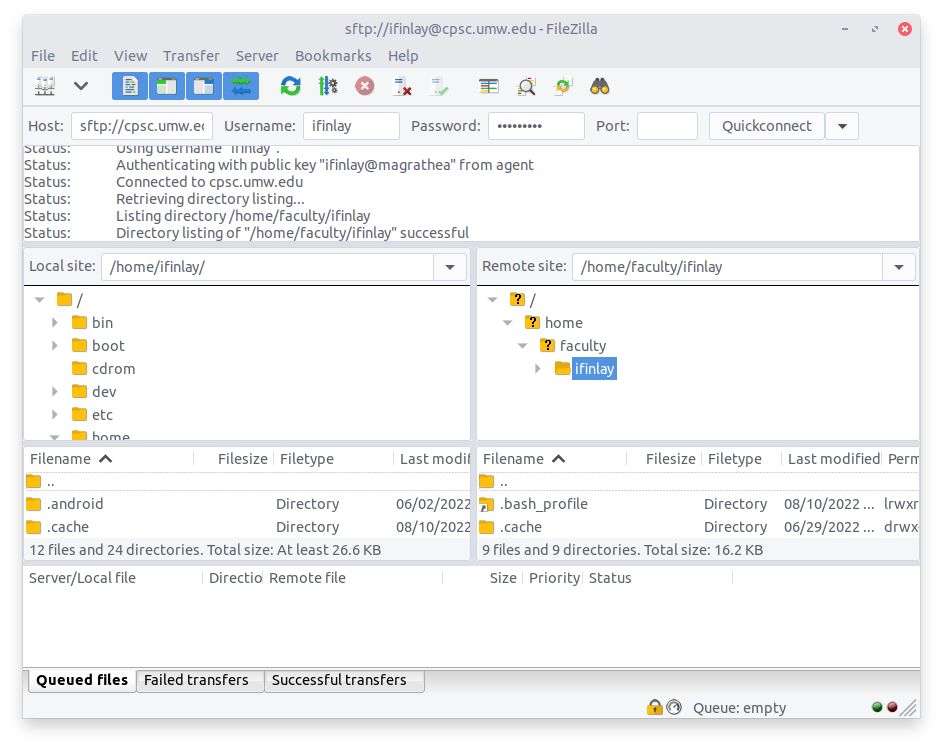Click the Port input field
Screen dimensions: 943x749
[668, 126]
